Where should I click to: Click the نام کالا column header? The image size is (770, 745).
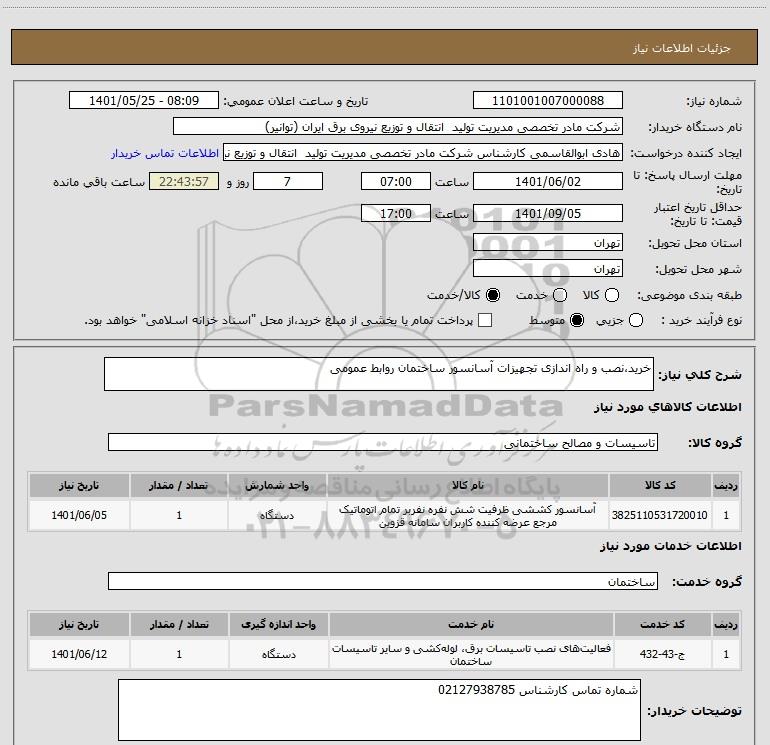[468, 486]
